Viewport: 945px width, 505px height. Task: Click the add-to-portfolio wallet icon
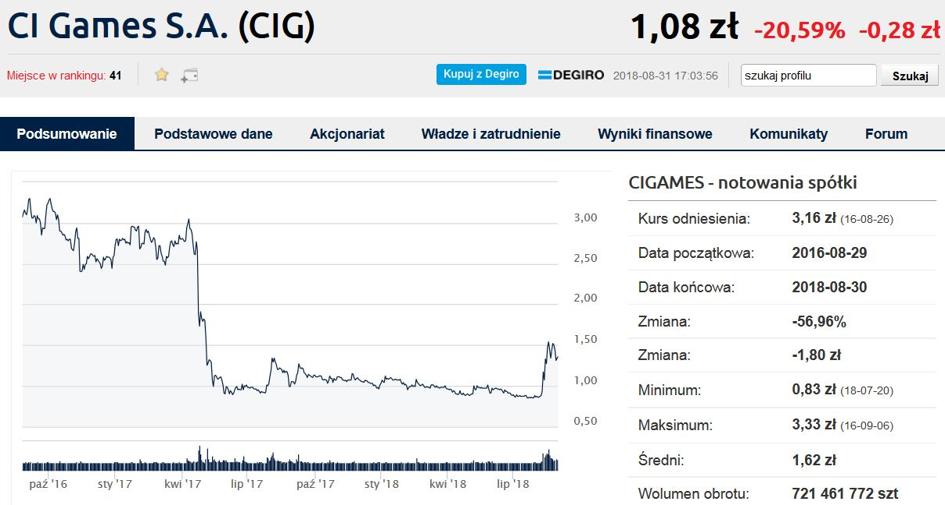189,75
